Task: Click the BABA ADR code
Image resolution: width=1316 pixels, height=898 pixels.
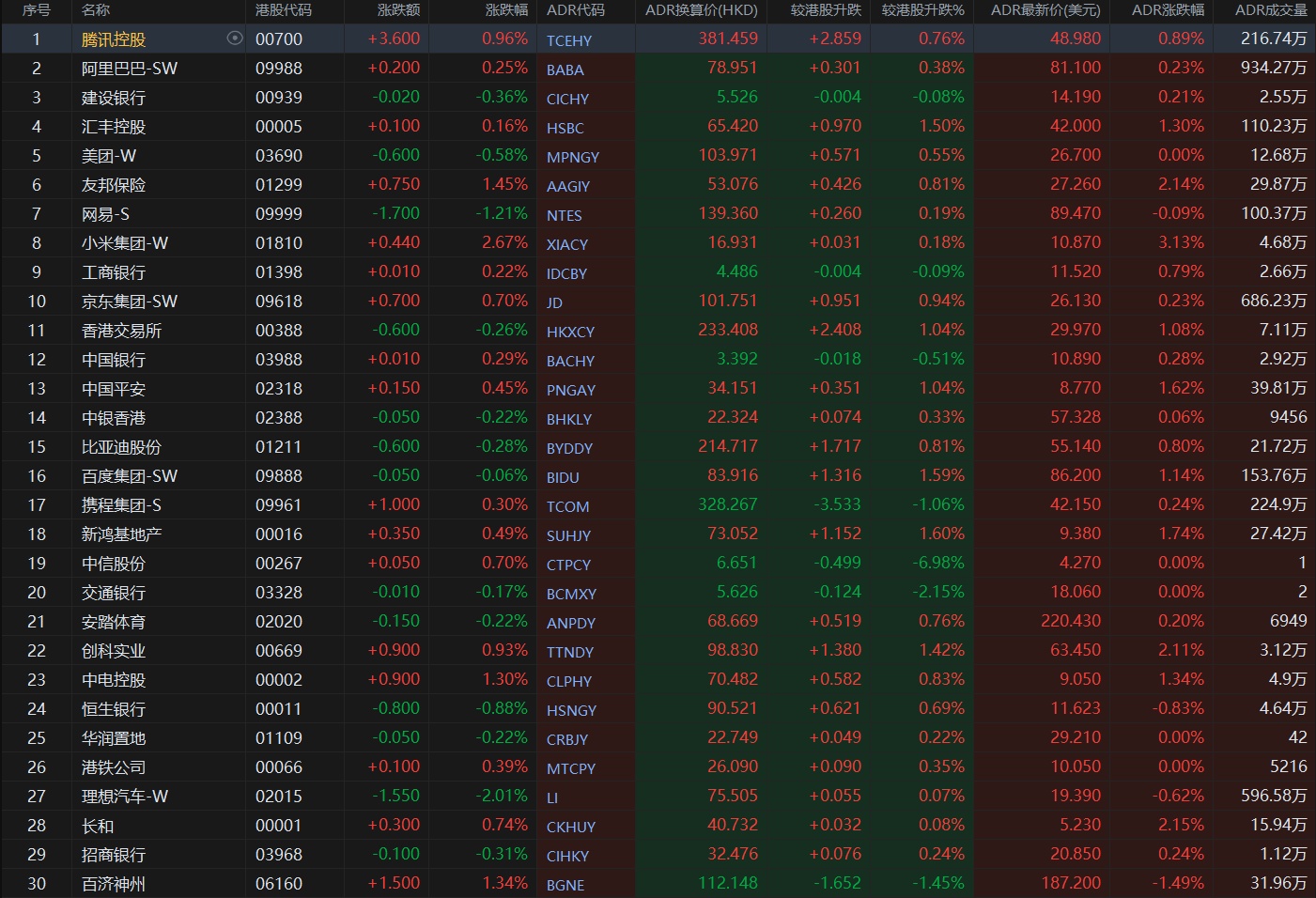Action: [565, 70]
